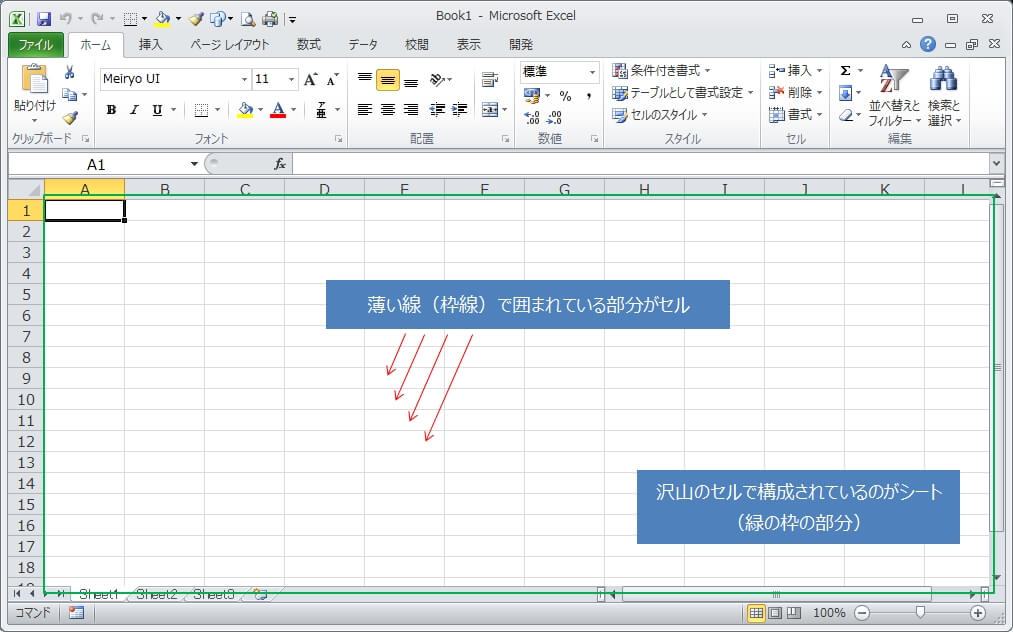Click the 挿入 insert cells button
The image size is (1013, 632).
click(x=795, y=70)
